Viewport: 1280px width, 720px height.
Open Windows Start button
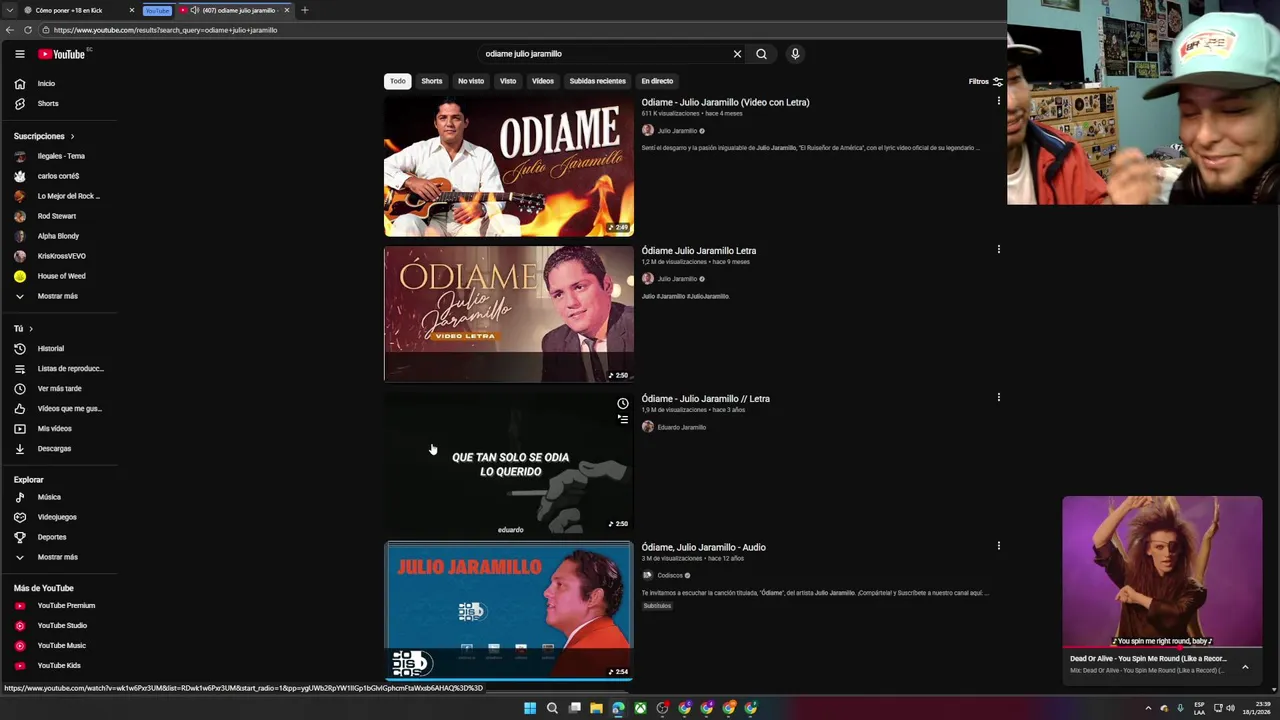pyautogui.click(x=530, y=708)
